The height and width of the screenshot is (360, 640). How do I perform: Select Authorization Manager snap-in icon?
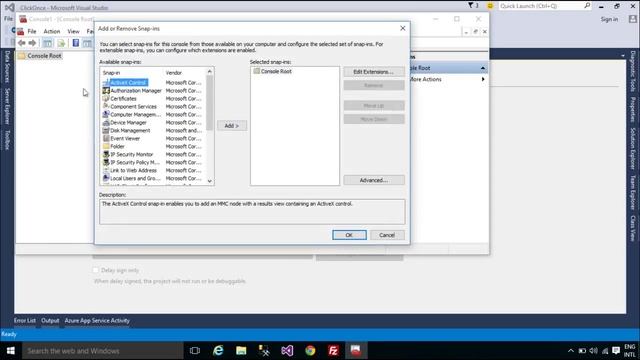[x=106, y=91]
